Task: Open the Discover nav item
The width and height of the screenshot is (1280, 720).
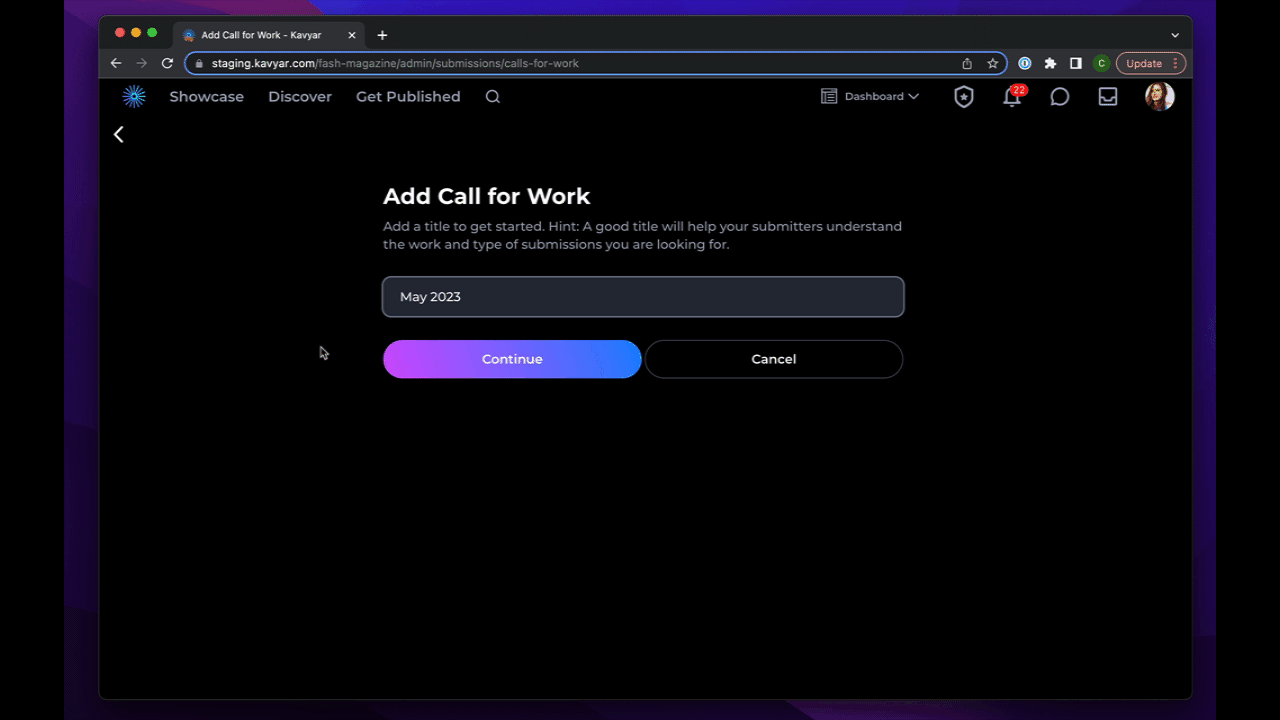Action: (x=300, y=97)
